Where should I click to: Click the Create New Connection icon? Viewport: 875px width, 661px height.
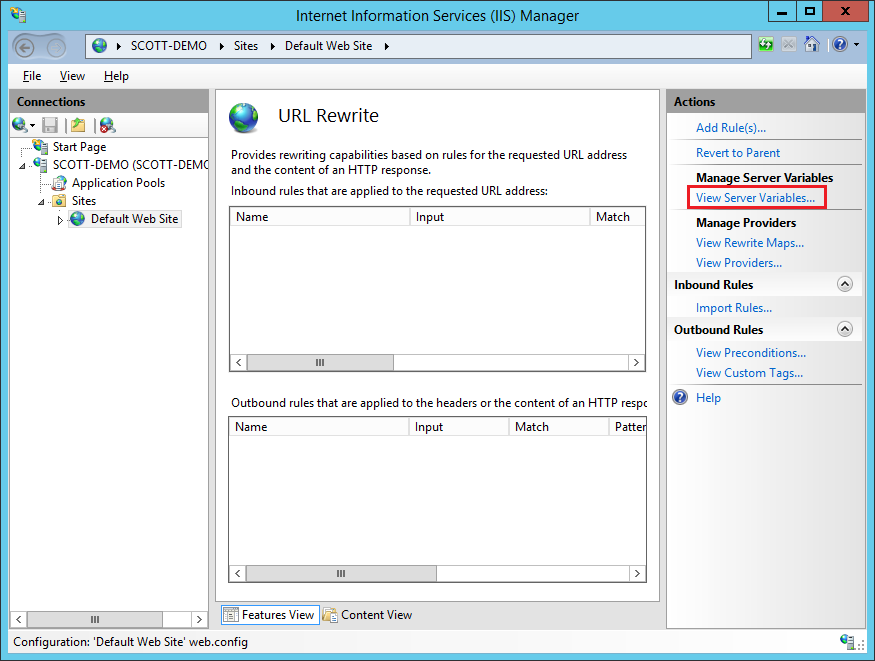pyautogui.click(x=20, y=125)
